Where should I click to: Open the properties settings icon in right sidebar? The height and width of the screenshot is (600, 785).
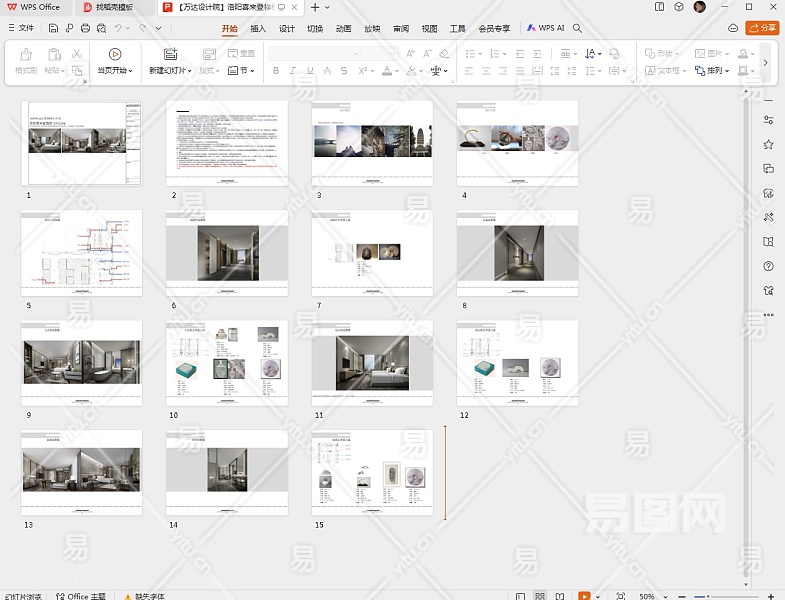768,120
